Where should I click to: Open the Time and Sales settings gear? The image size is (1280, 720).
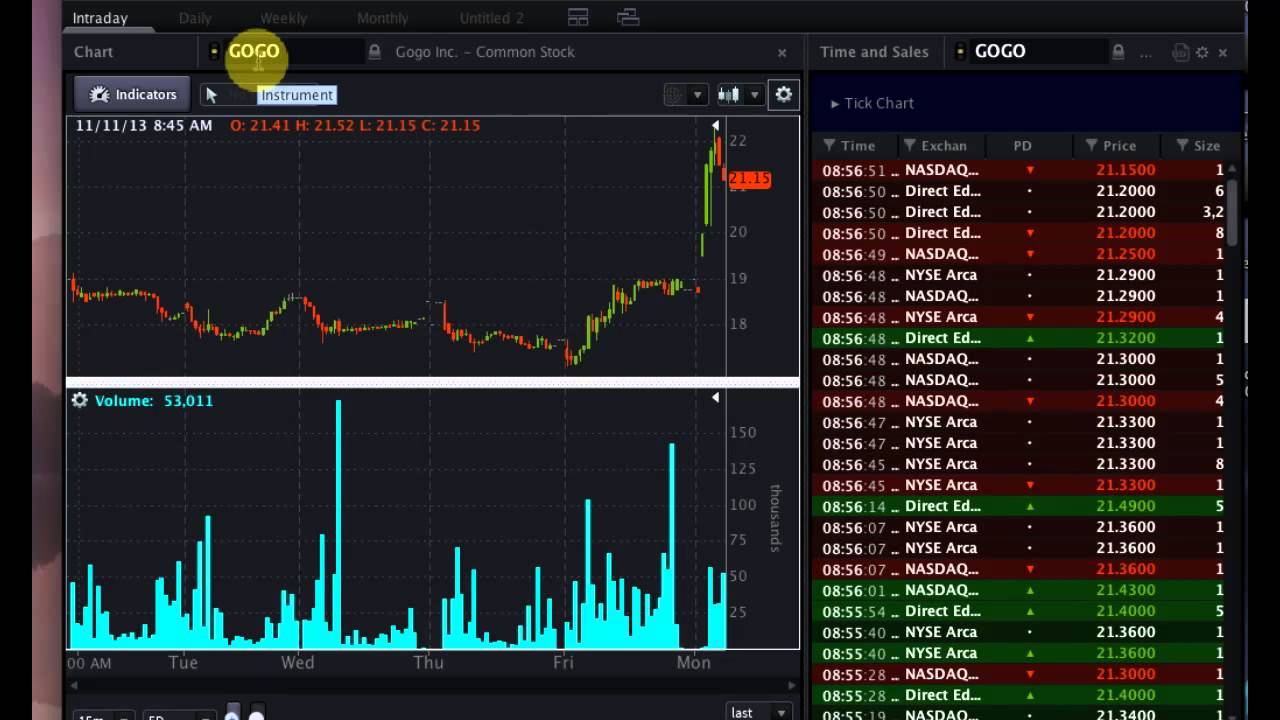[x=1202, y=52]
